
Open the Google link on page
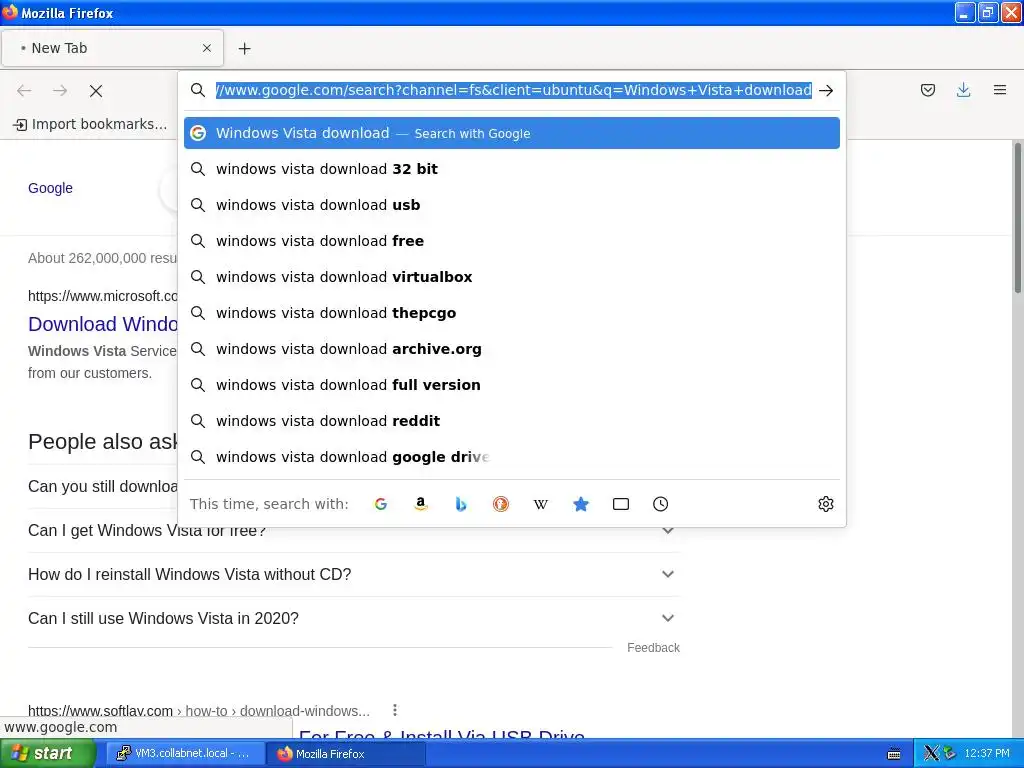point(50,188)
